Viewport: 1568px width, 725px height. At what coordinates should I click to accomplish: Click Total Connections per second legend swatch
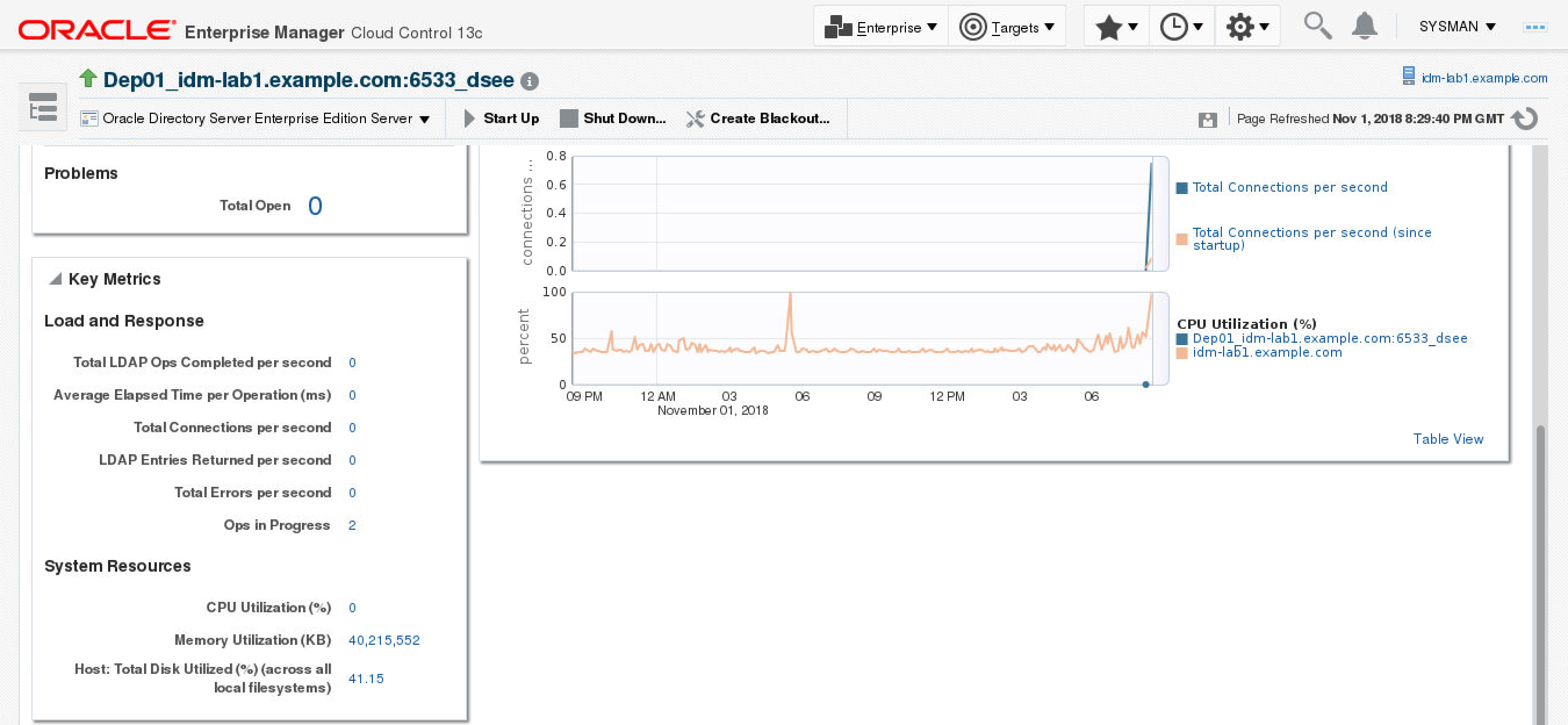[1181, 188]
